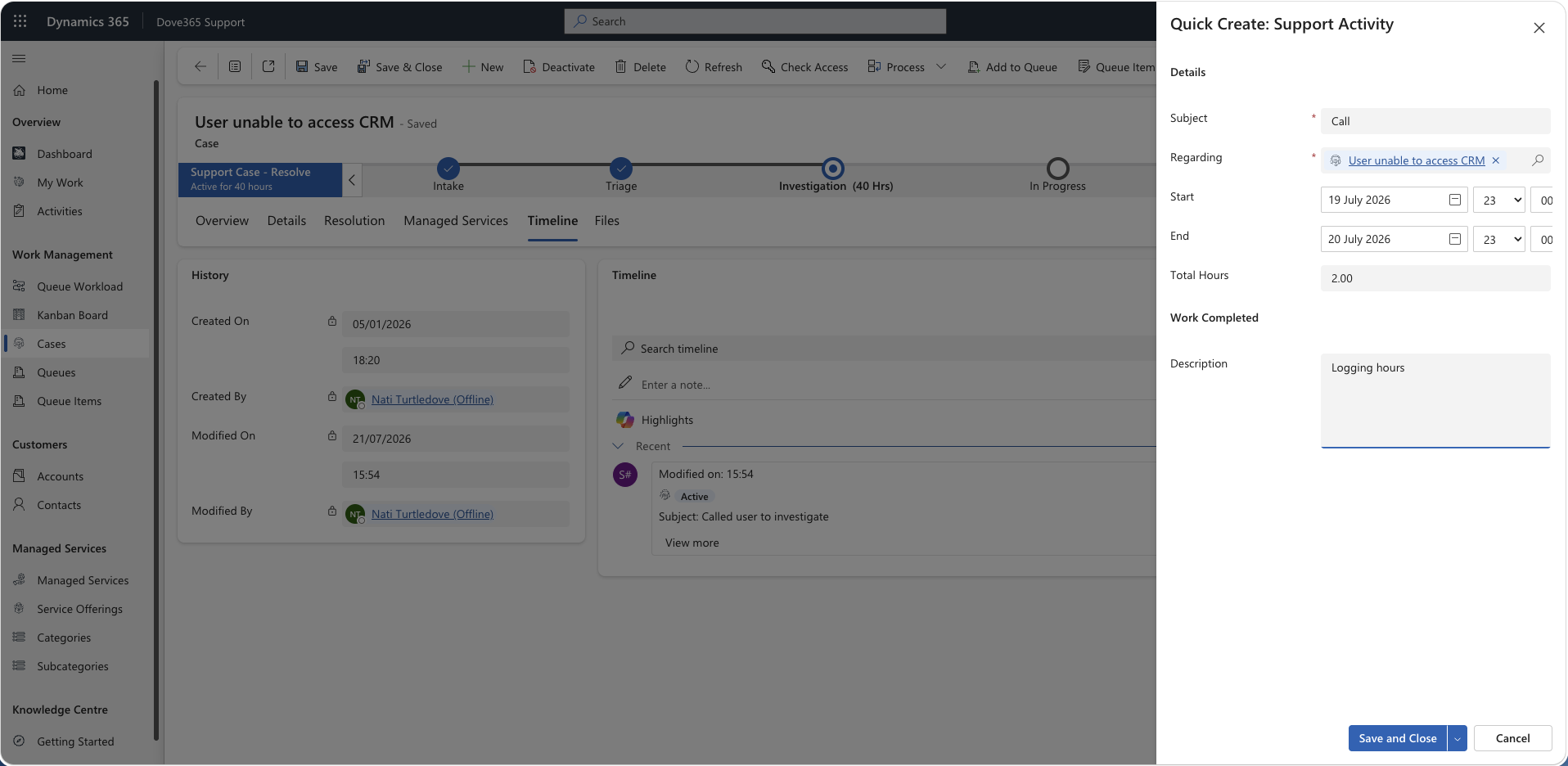Refresh the case form
This screenshot has height=766, width=1568.
click(x=714, y=67)
